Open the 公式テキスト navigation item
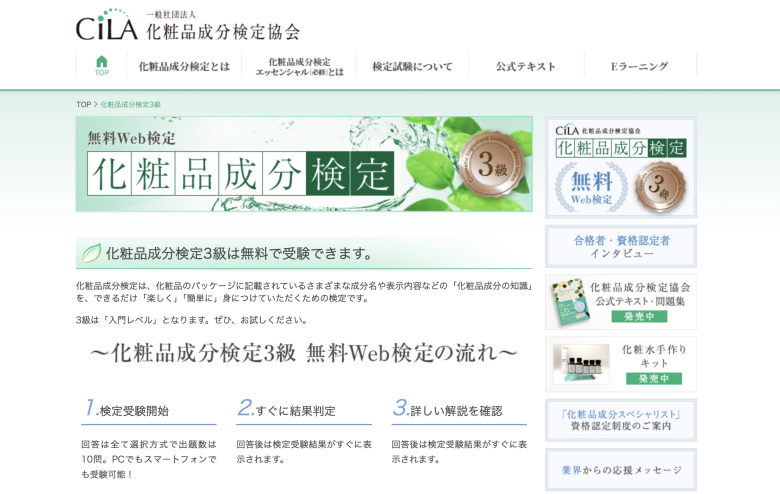 tap(525, 67)
